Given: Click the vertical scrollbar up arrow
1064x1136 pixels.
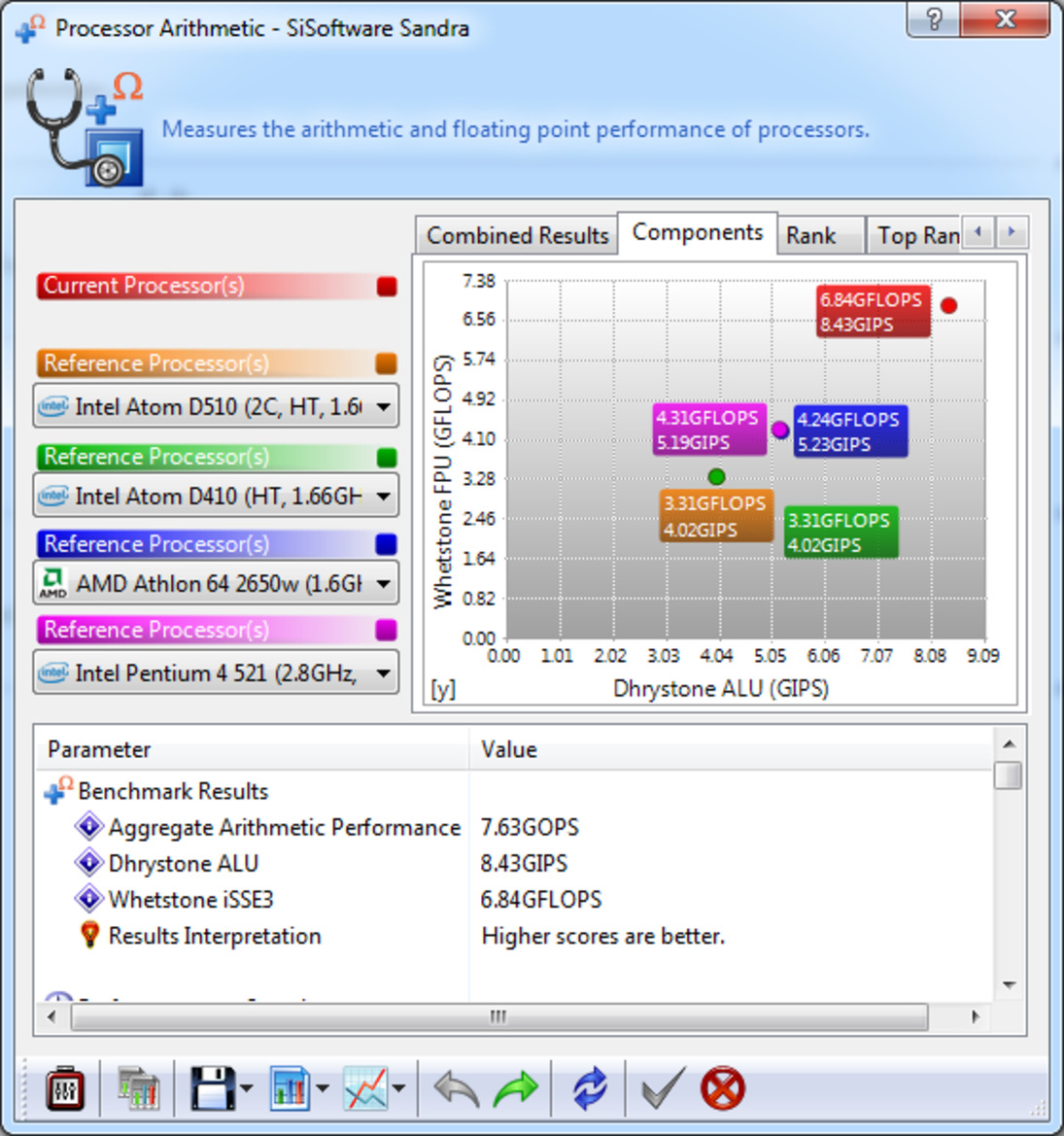Looking at the screenshot, I should pyautogui.click(x=1009, y=744).
